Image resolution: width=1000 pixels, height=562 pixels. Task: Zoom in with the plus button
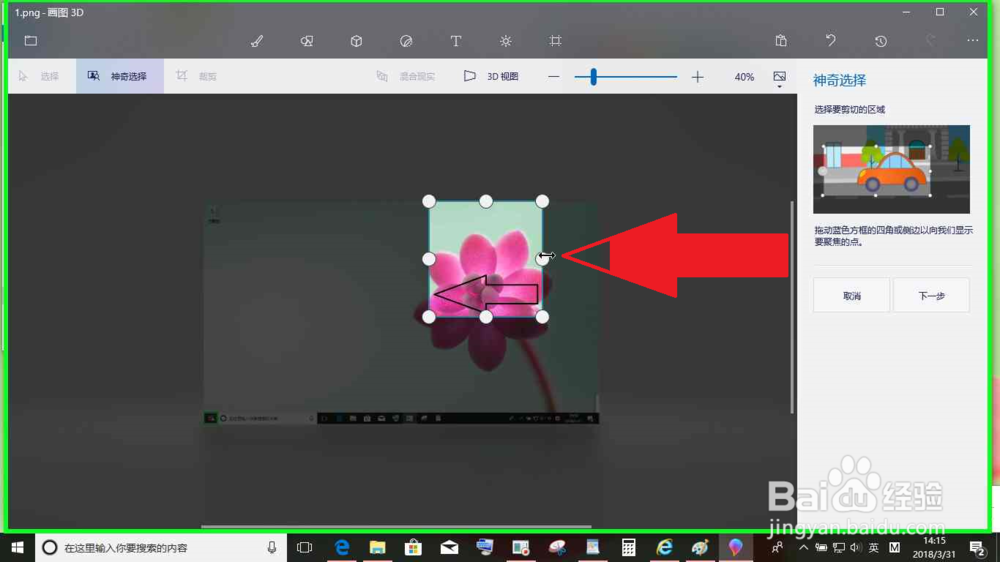click(x=698, y=77)
